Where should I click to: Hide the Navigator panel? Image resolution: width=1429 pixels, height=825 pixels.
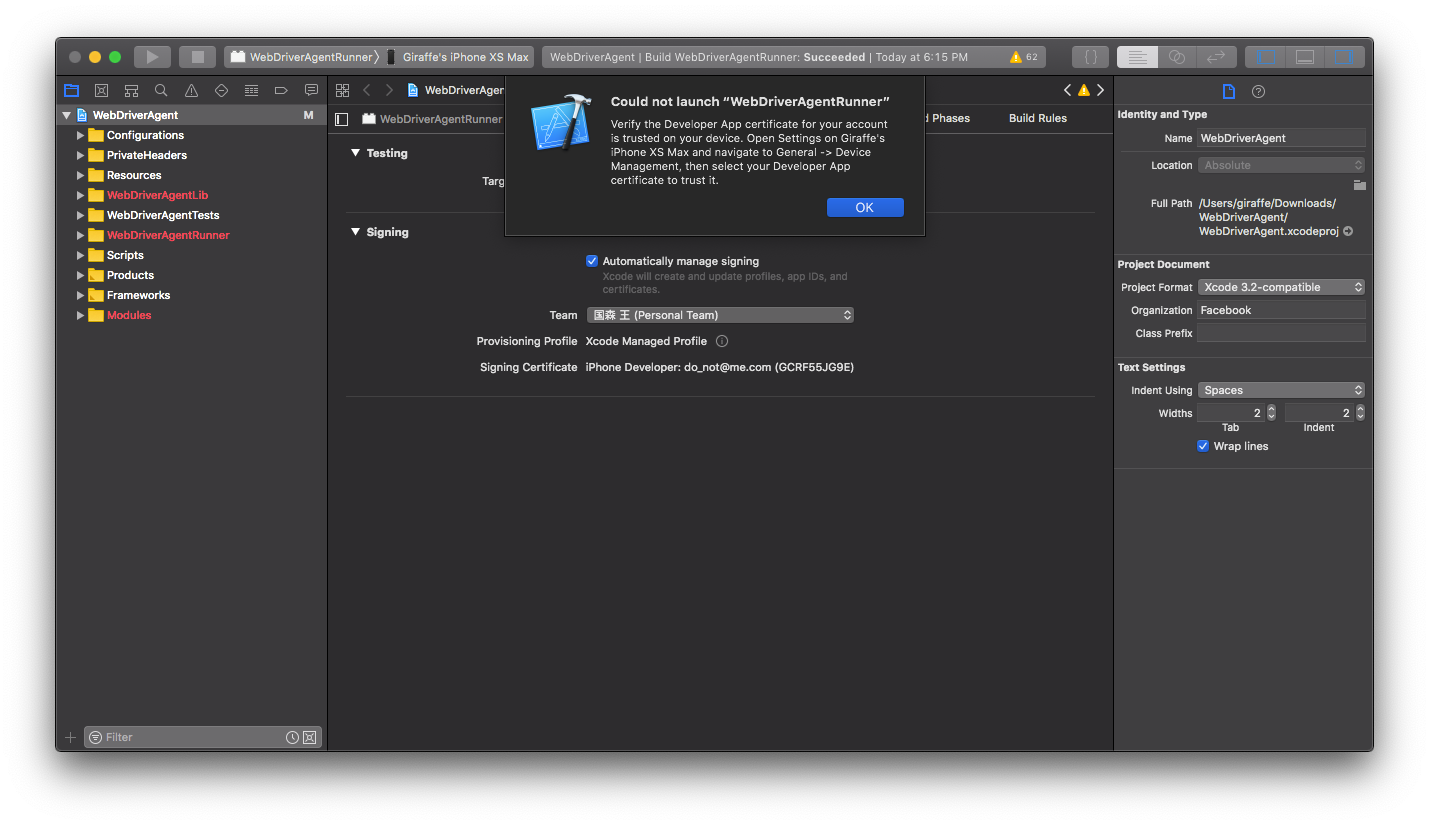tap(1266, 57)
